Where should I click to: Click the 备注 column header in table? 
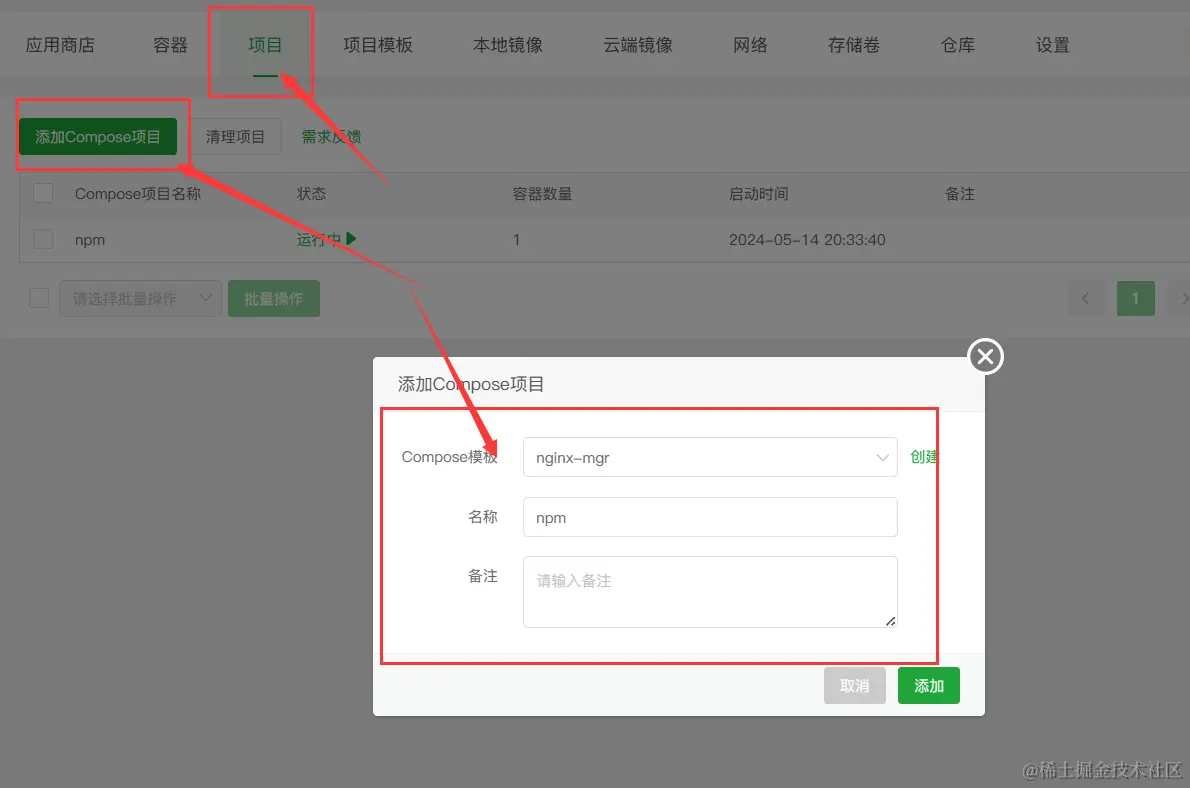click(959, 194)
